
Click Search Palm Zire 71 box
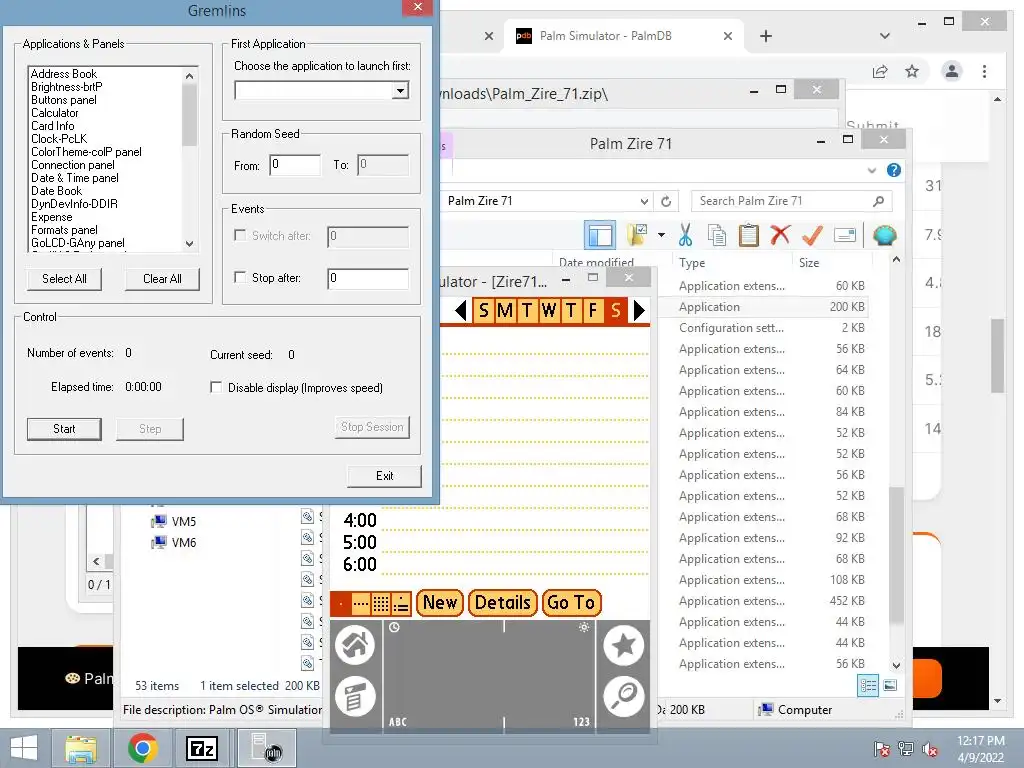tap(792, 201)
